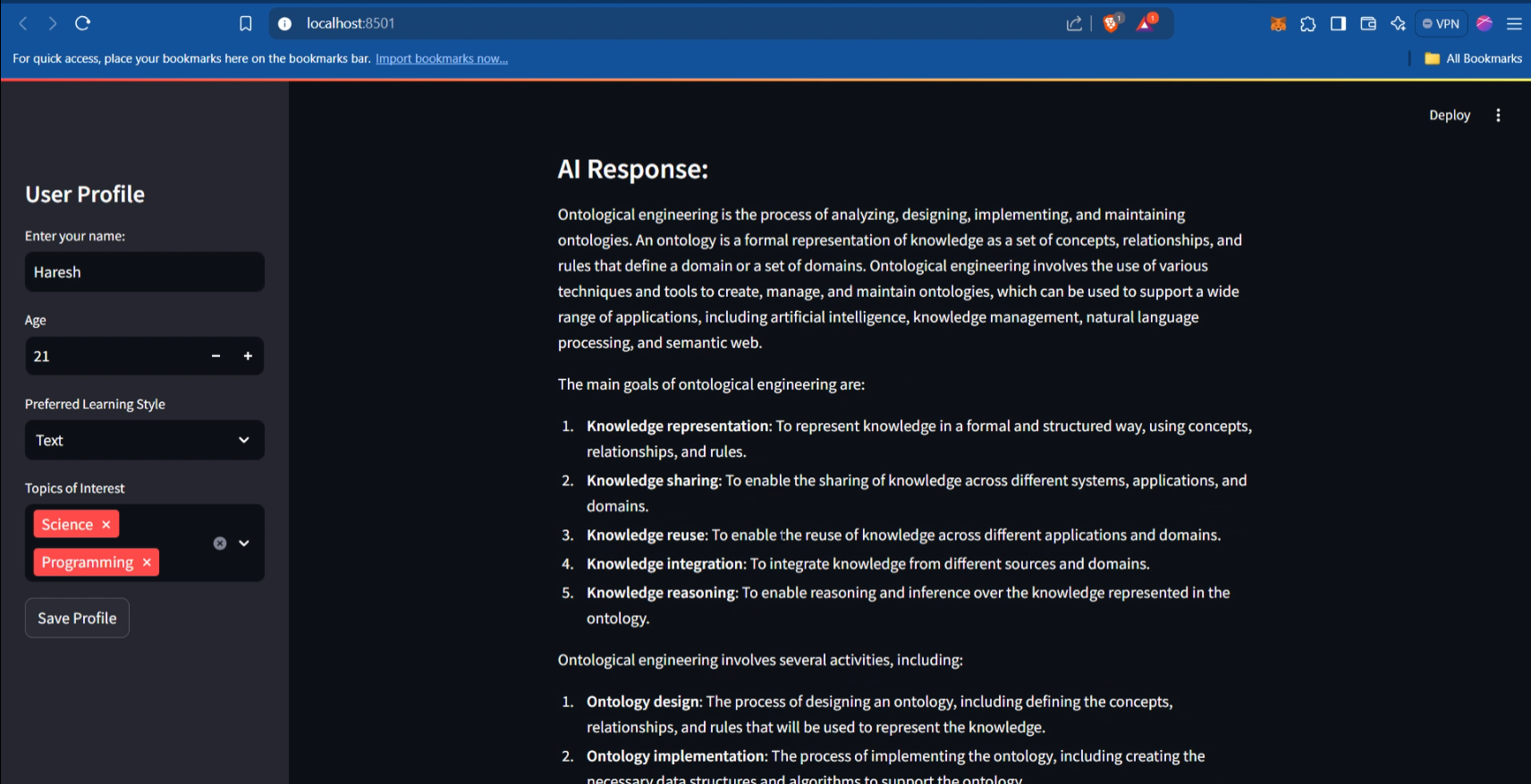Open Brave Wallet icon
This screenshot has height=784, width=1531.
(1368, 24)
